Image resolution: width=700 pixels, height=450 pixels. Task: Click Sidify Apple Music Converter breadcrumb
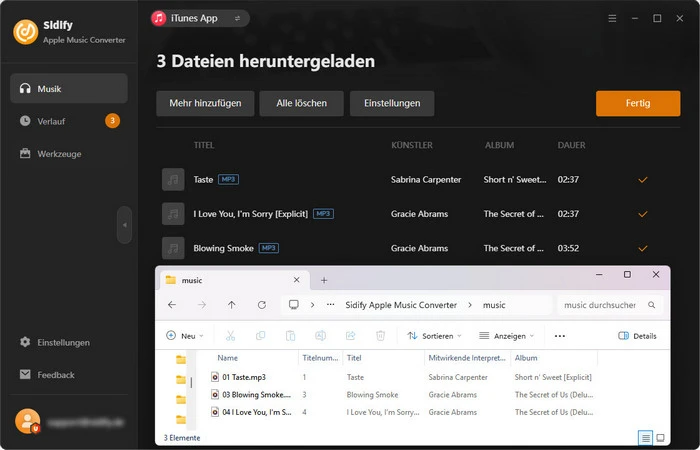click(401, 305)
